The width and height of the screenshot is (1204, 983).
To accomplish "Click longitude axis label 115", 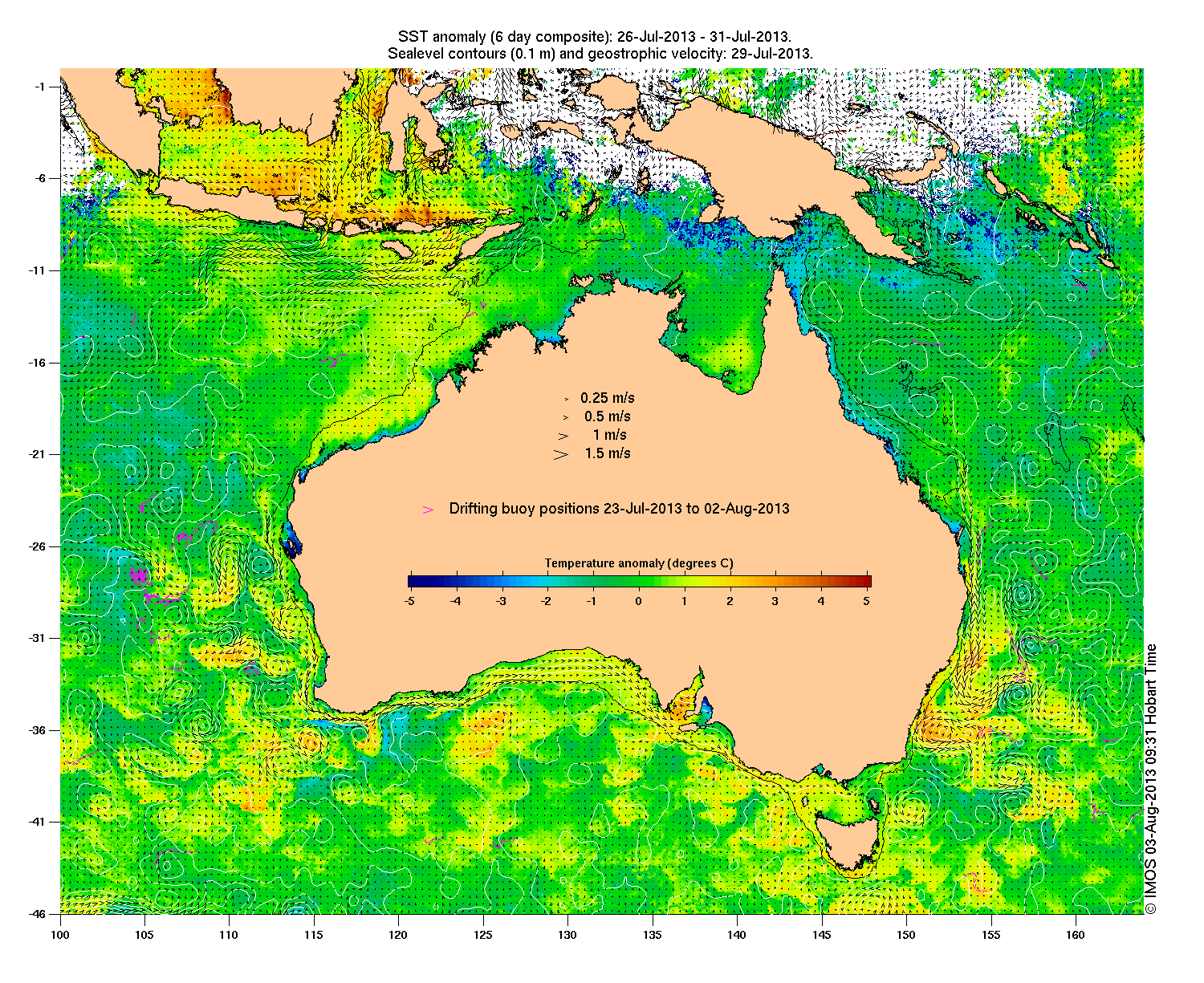I will click(314, 935).
